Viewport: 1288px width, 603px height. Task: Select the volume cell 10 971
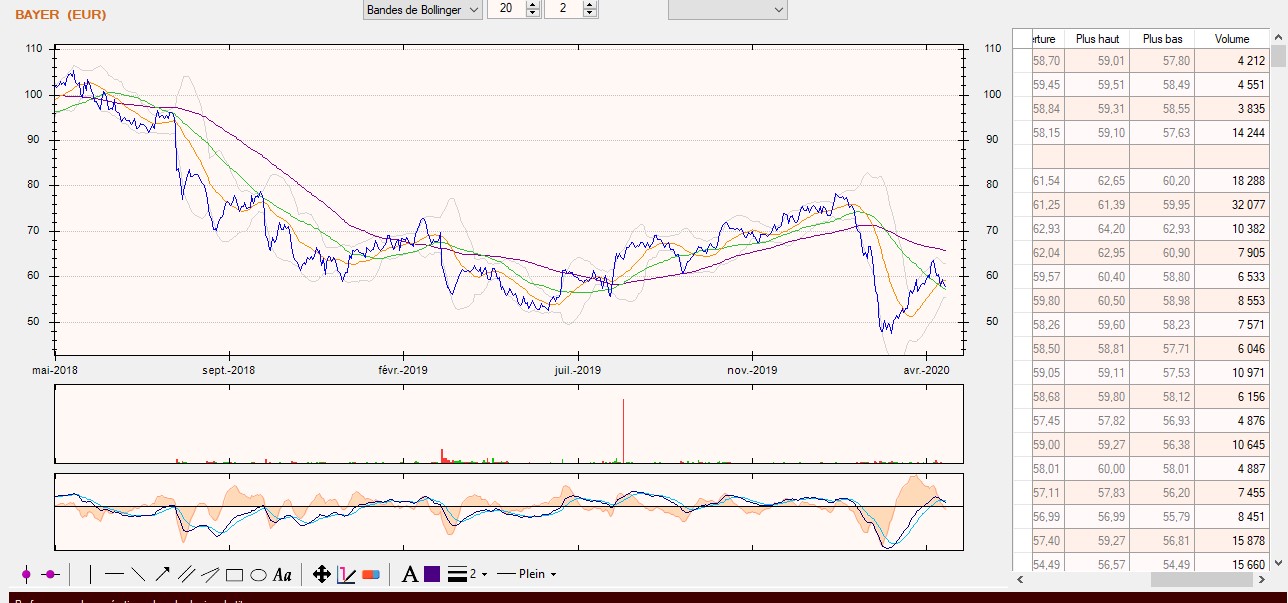pos(1232,372)
